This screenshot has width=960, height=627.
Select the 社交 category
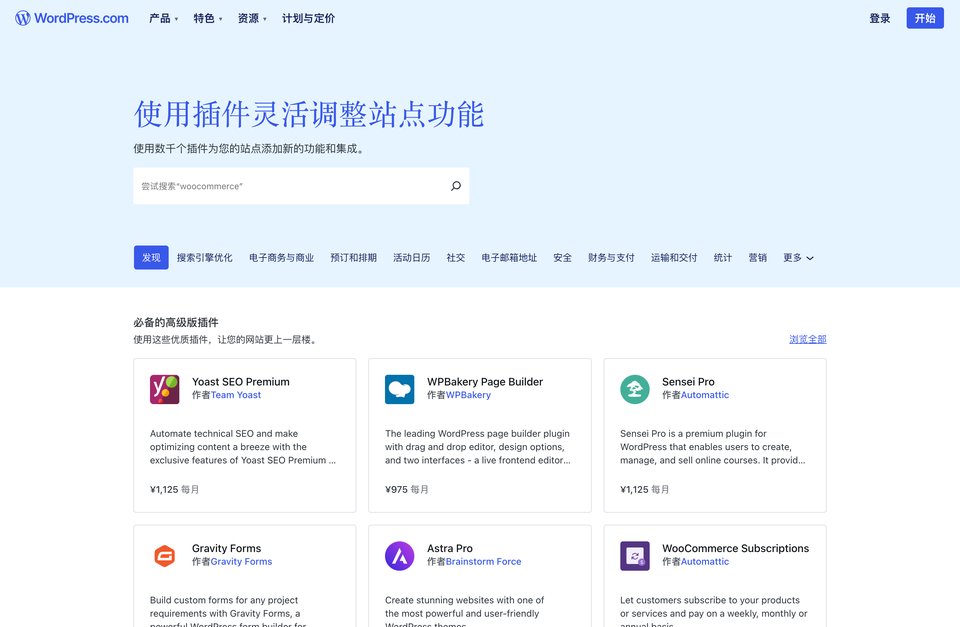pos(456,258)
